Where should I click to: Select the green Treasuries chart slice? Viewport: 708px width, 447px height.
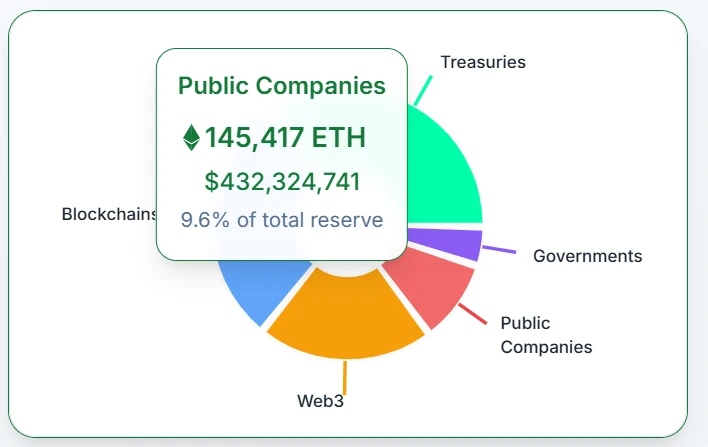[x=443, y=170]
